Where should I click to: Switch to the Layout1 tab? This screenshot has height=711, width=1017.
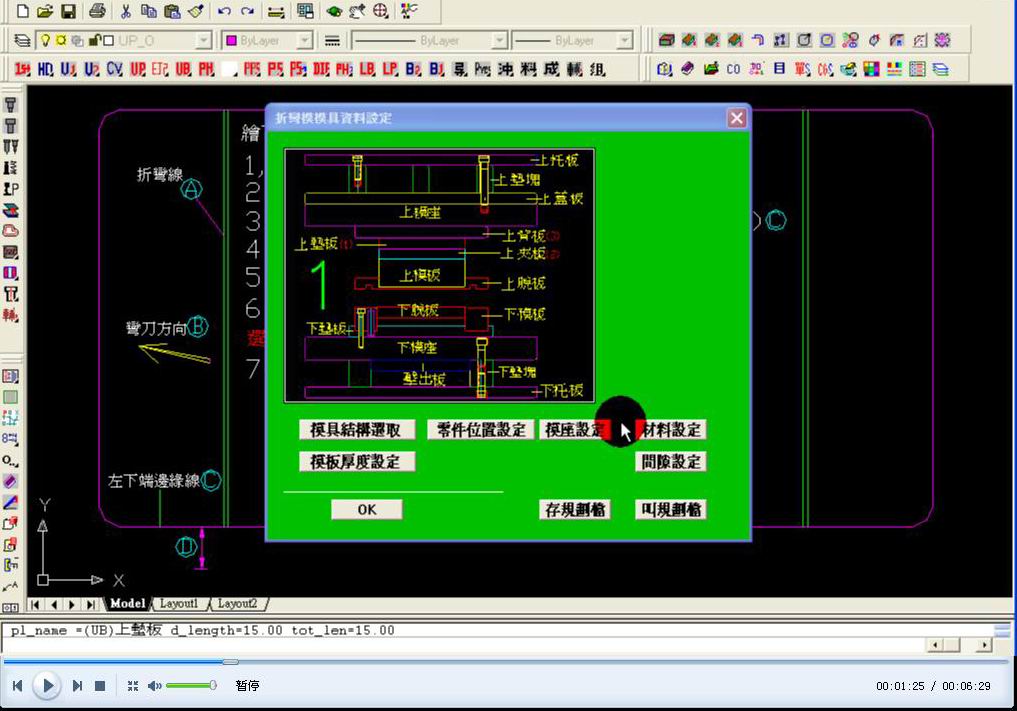pos(178,603)
